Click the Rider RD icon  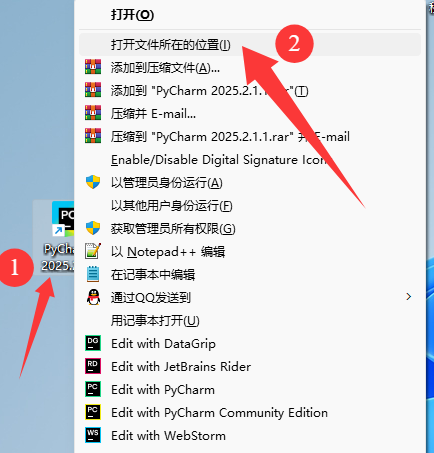point(93,366)
